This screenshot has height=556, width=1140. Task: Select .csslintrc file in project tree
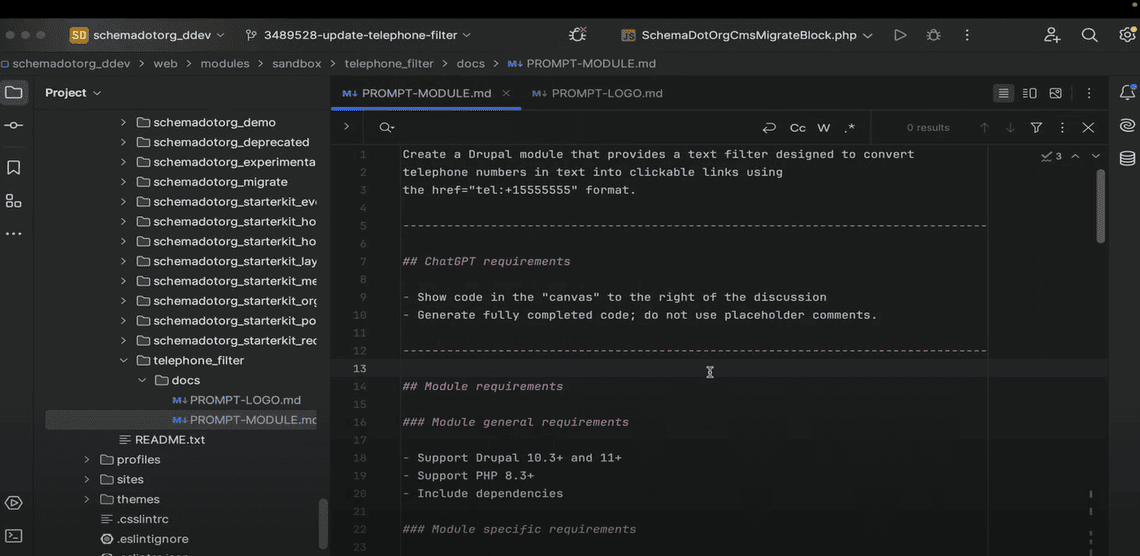click(134, 519)
